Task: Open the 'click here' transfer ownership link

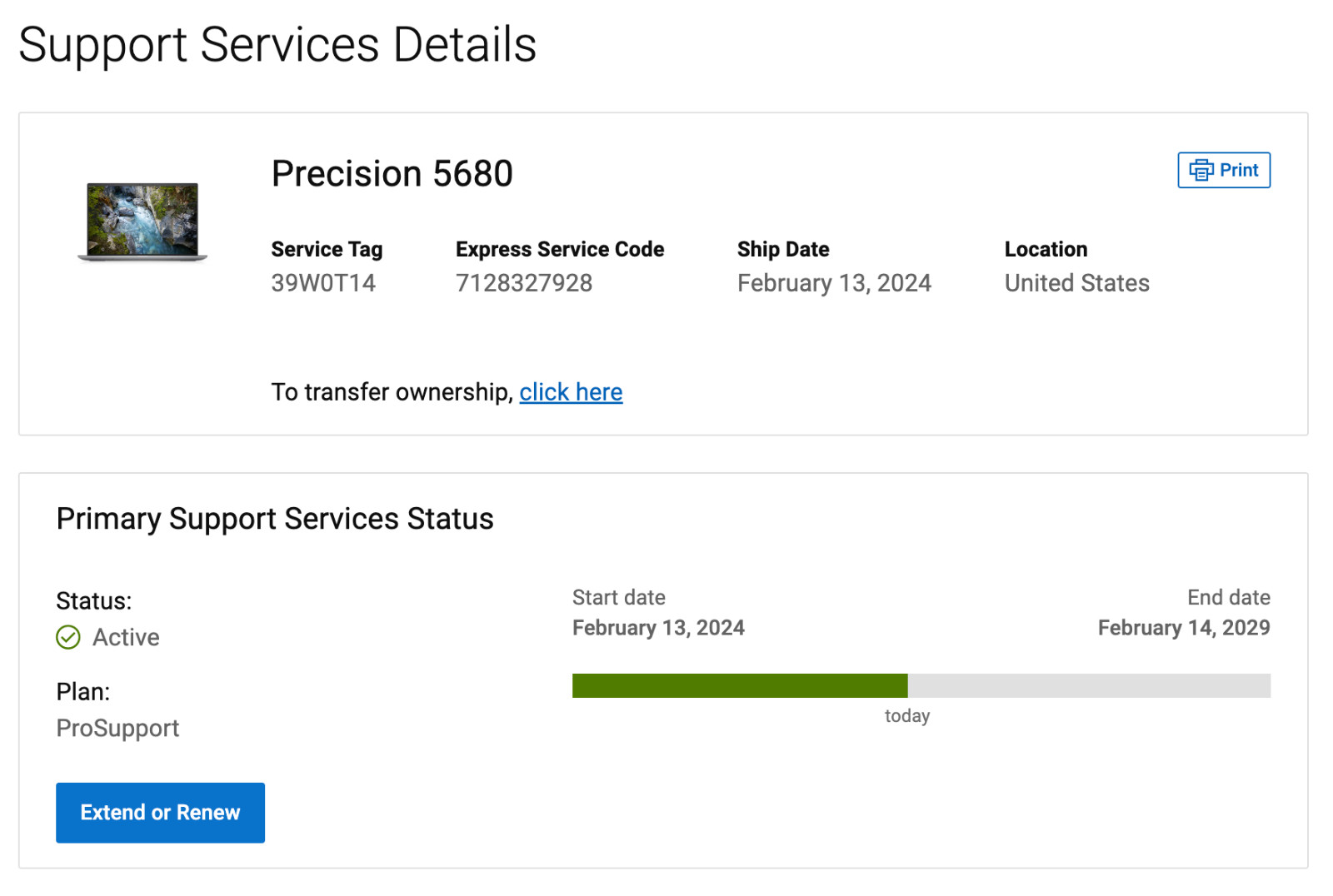Action: coord(571,391)
